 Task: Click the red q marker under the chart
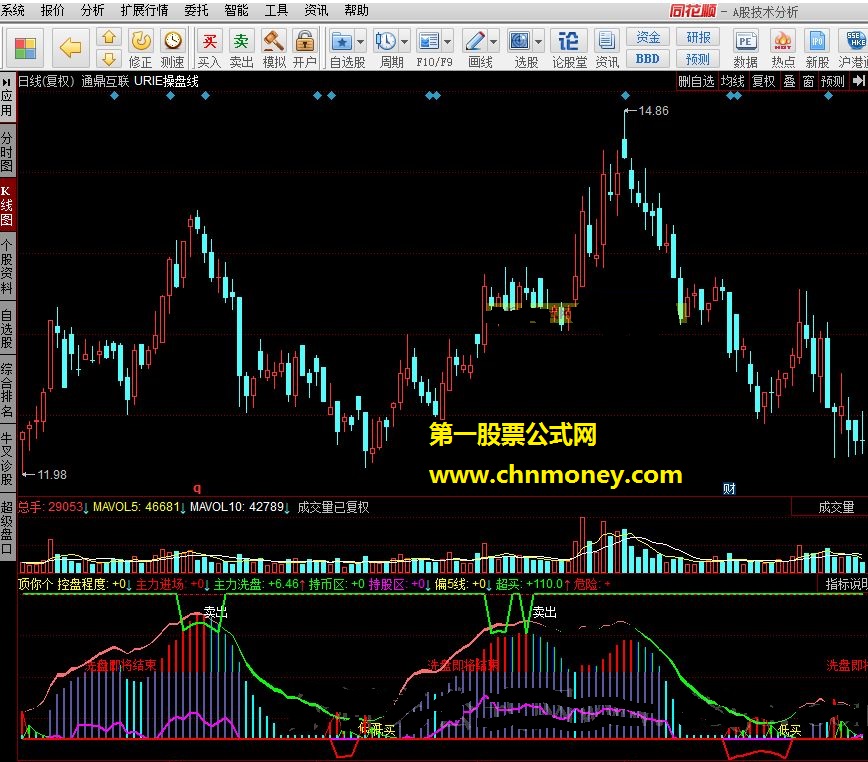pos(197,488)
